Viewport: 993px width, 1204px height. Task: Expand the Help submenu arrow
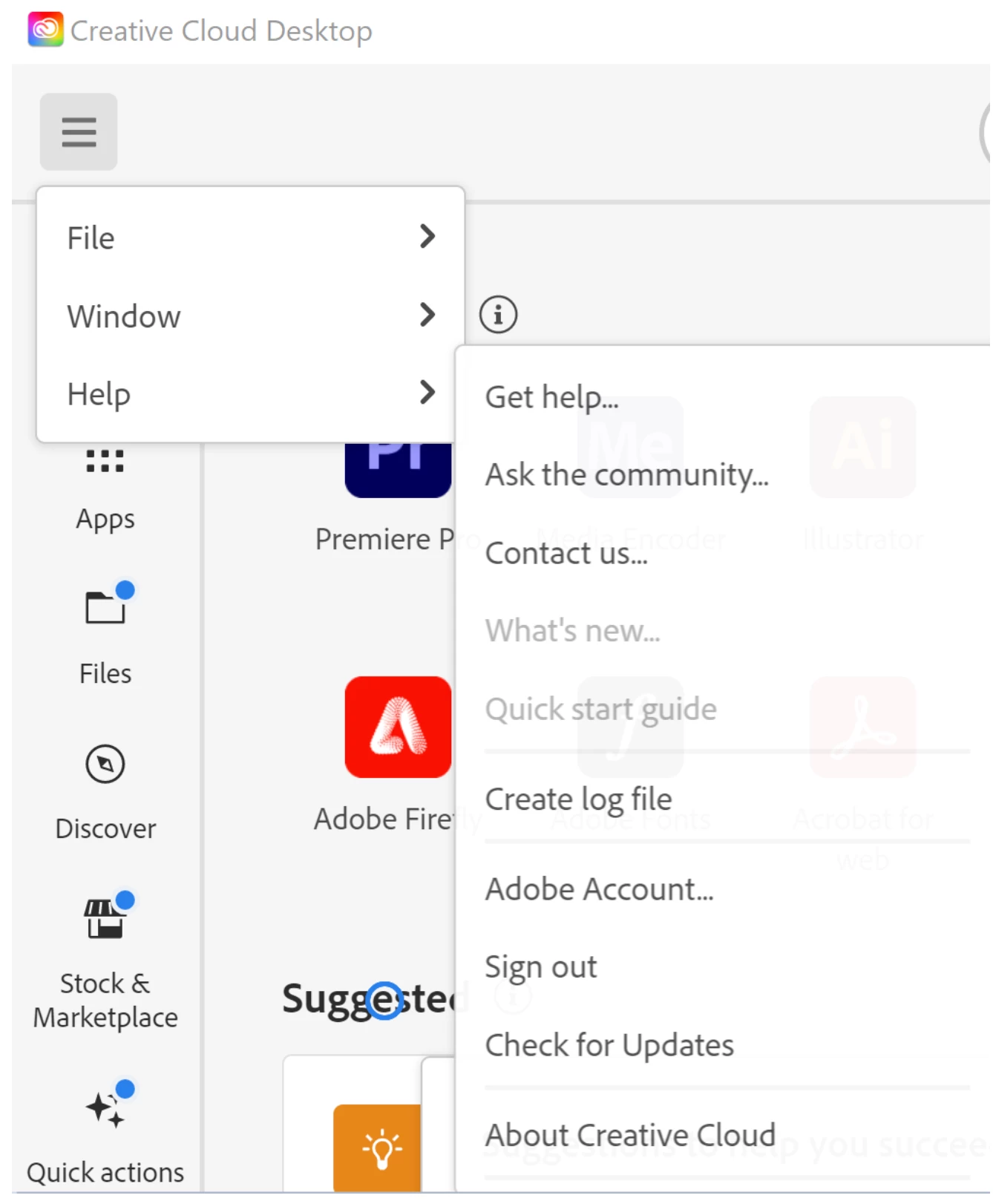(427, 392)
